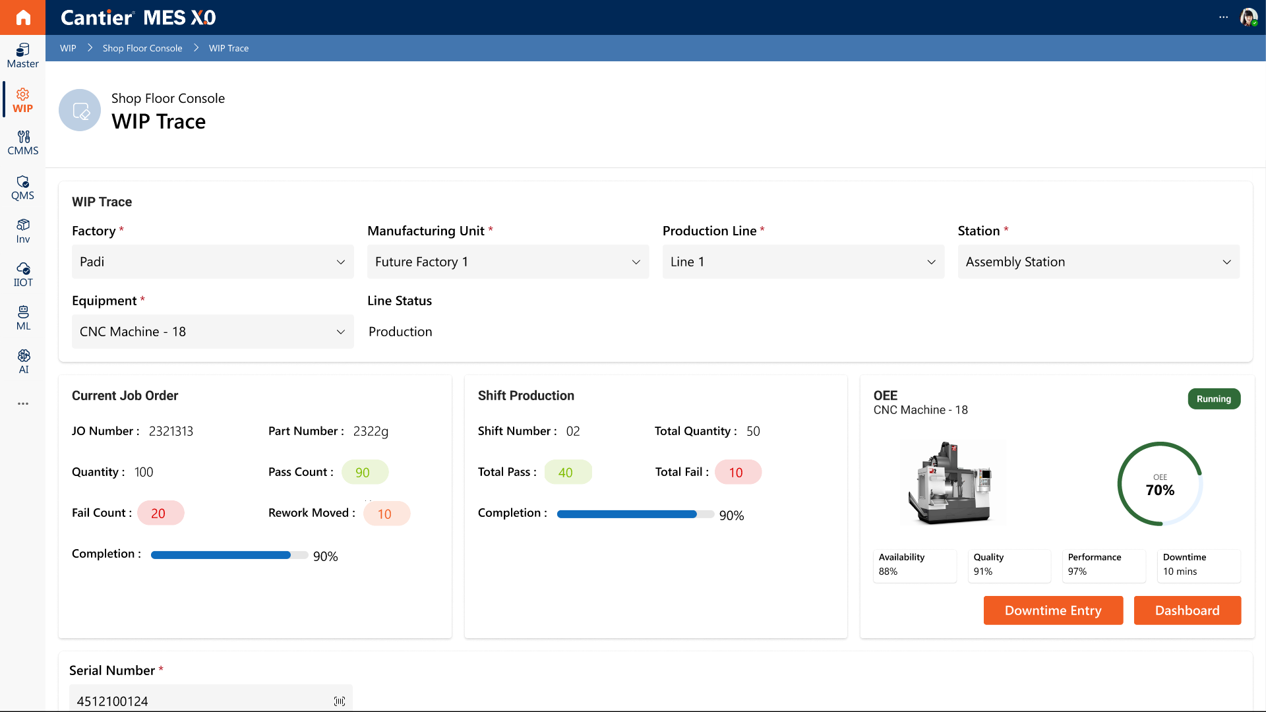Click the WIP Trace page header icon
1266x712 pixels.
80,110
